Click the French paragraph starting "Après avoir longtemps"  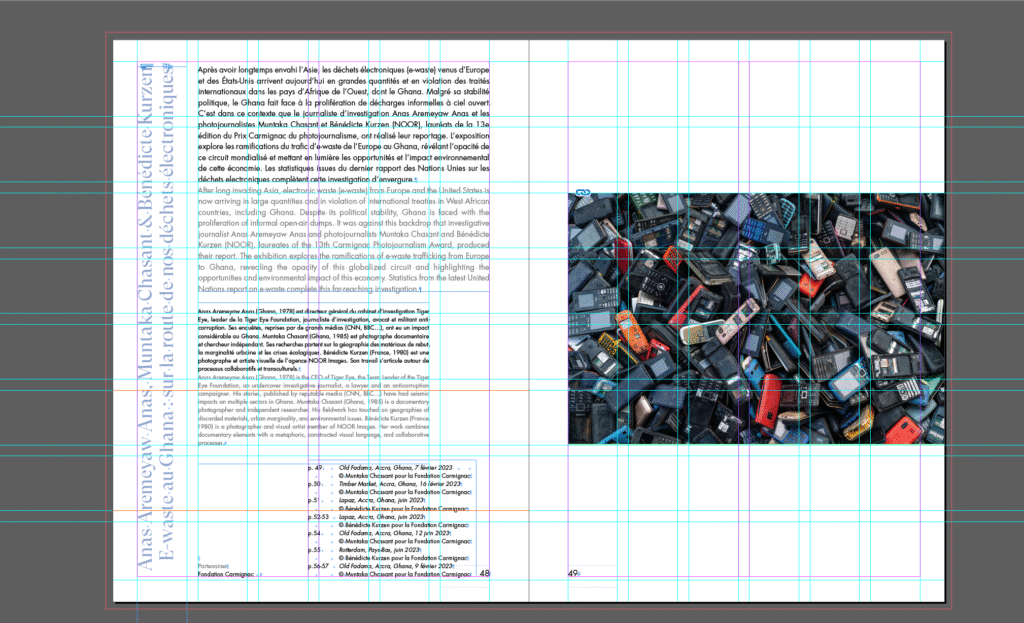[343, 125]
